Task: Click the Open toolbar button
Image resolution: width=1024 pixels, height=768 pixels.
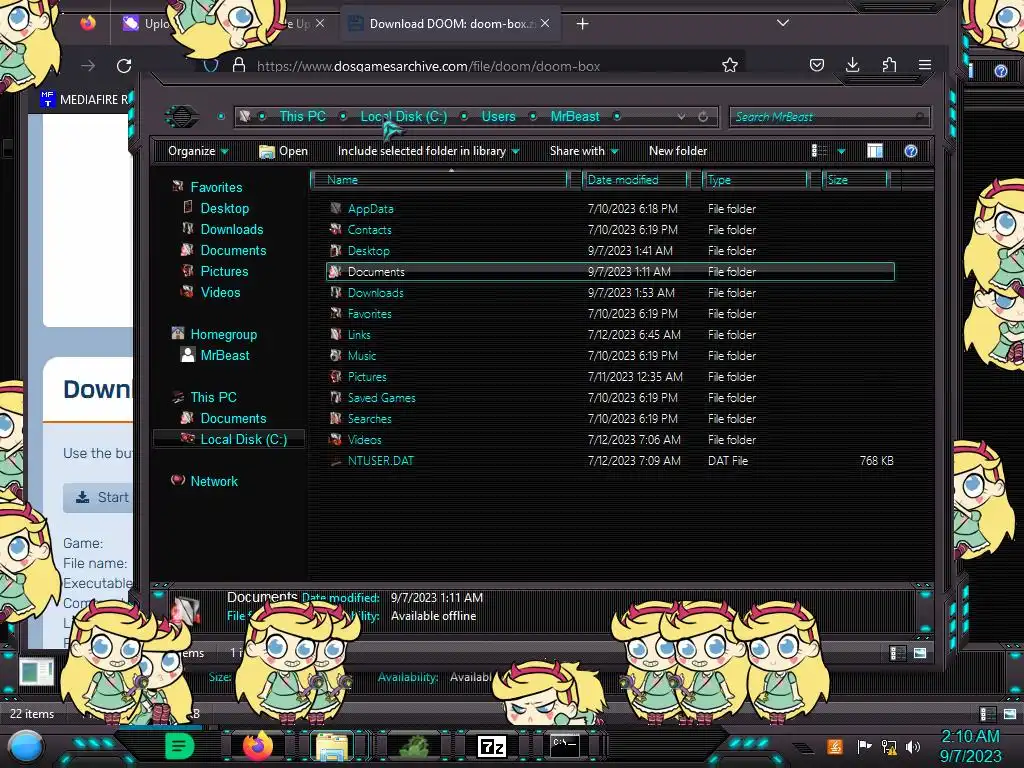Action: point(283,151)
